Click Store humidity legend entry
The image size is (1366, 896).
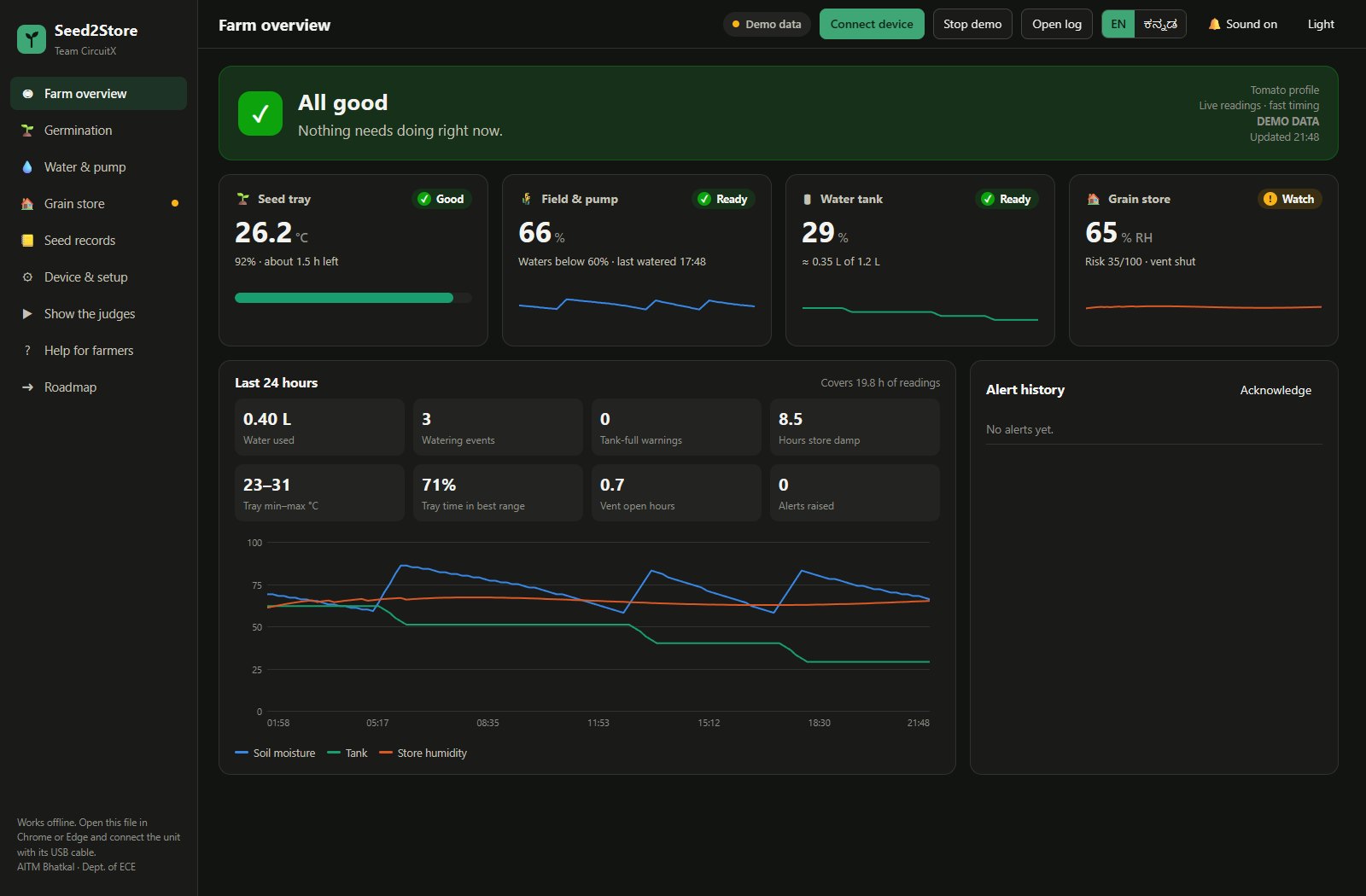(x=423, y=753)
